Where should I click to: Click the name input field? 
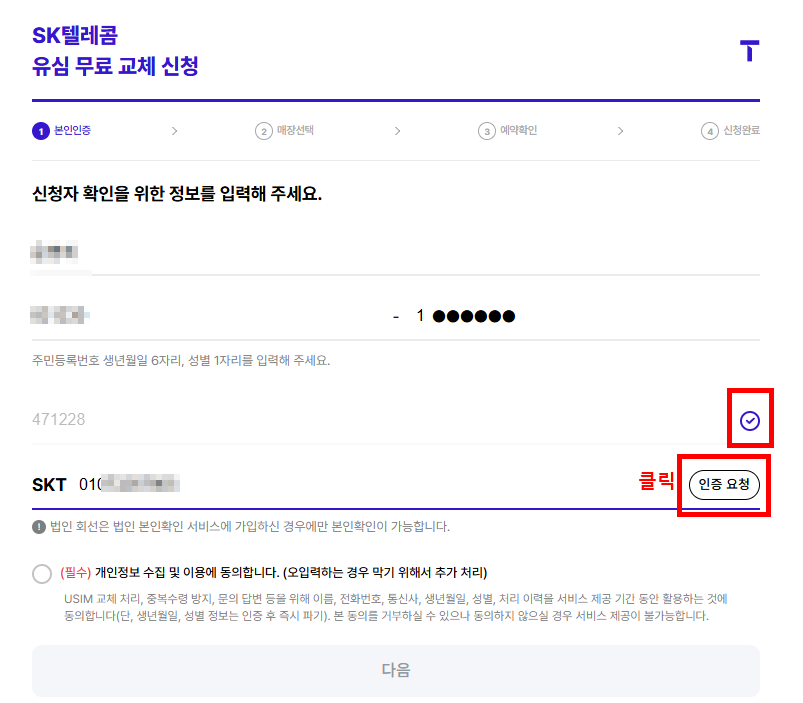[x=396, y=252]
